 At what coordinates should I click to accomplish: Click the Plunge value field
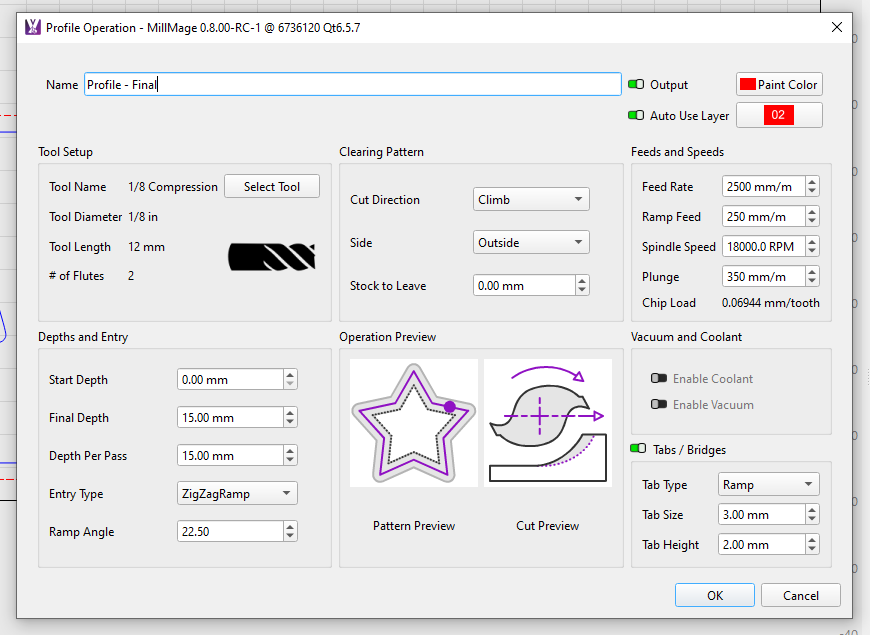763,276
